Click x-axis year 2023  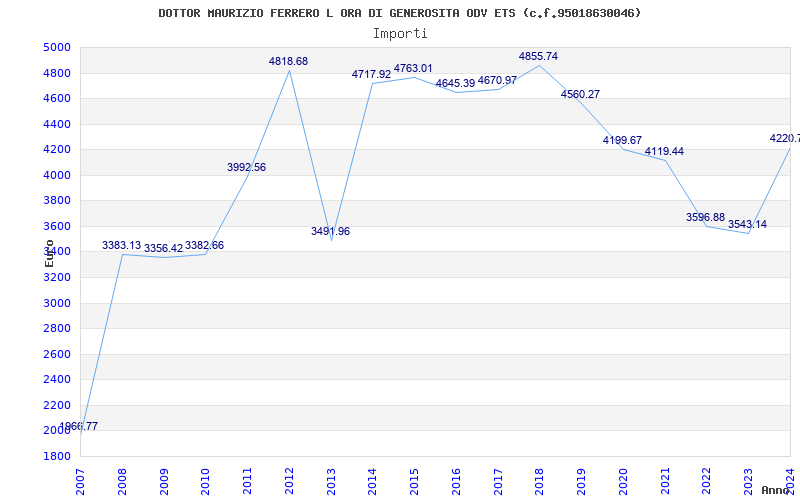(749, 482)
